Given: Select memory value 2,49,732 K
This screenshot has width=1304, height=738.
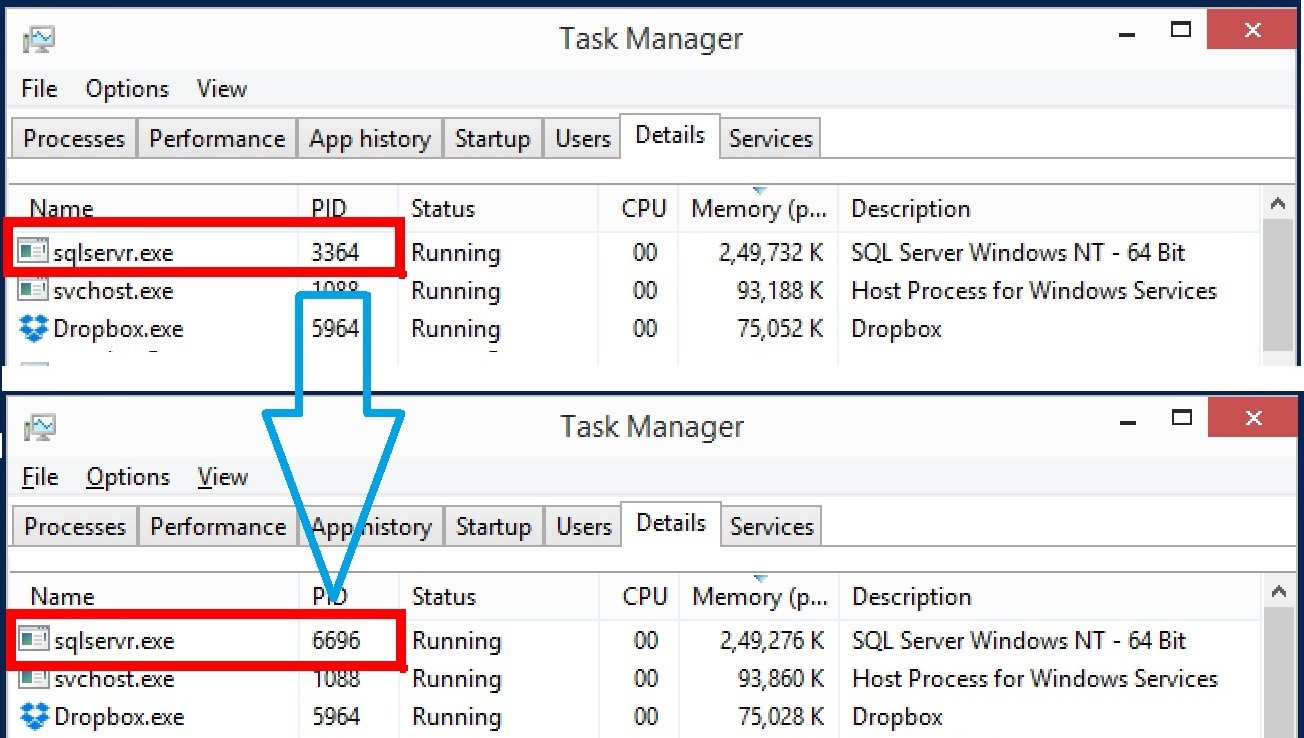Looking at the screenshot, I should click(771, 252).
